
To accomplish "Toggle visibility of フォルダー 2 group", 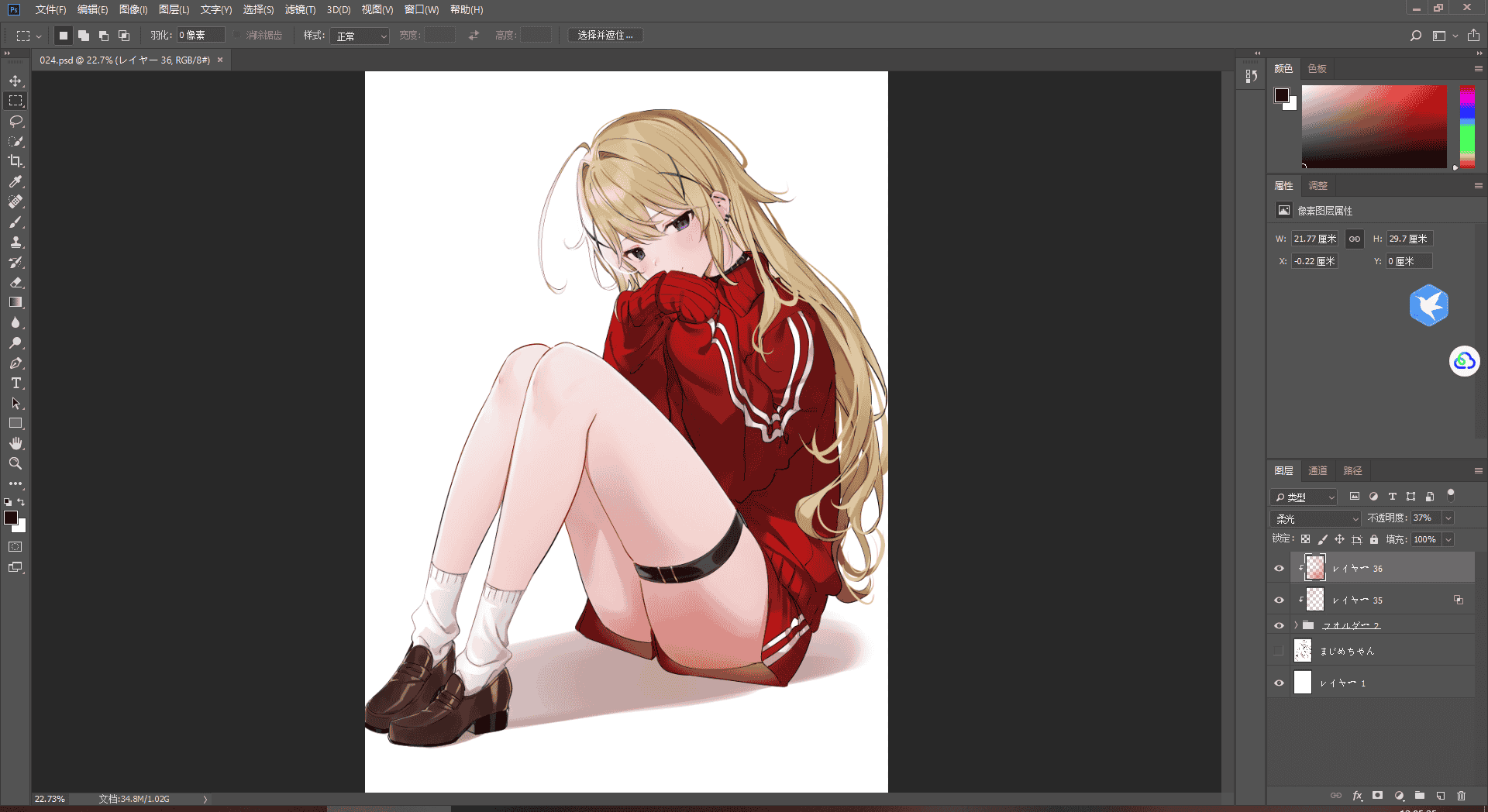I will coord(1279,626).
